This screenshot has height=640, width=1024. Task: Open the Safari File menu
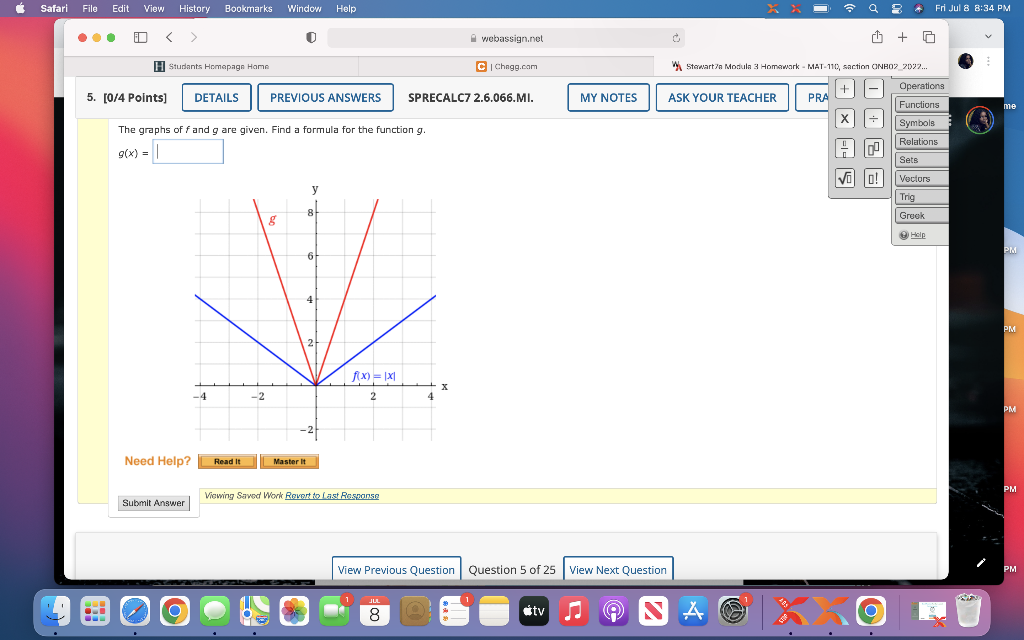click(90, 8)
